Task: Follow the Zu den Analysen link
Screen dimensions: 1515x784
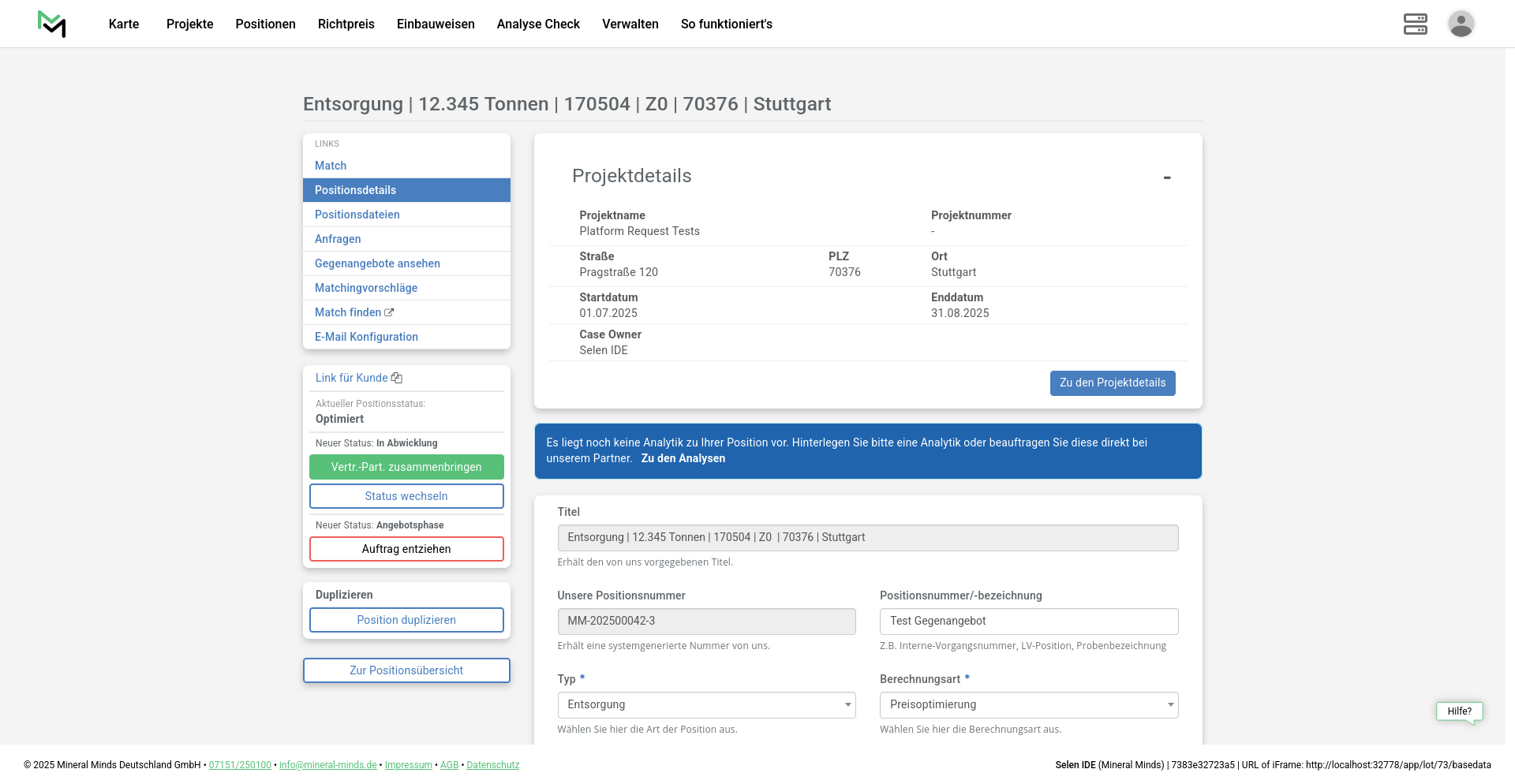Action: pos(683,458)
